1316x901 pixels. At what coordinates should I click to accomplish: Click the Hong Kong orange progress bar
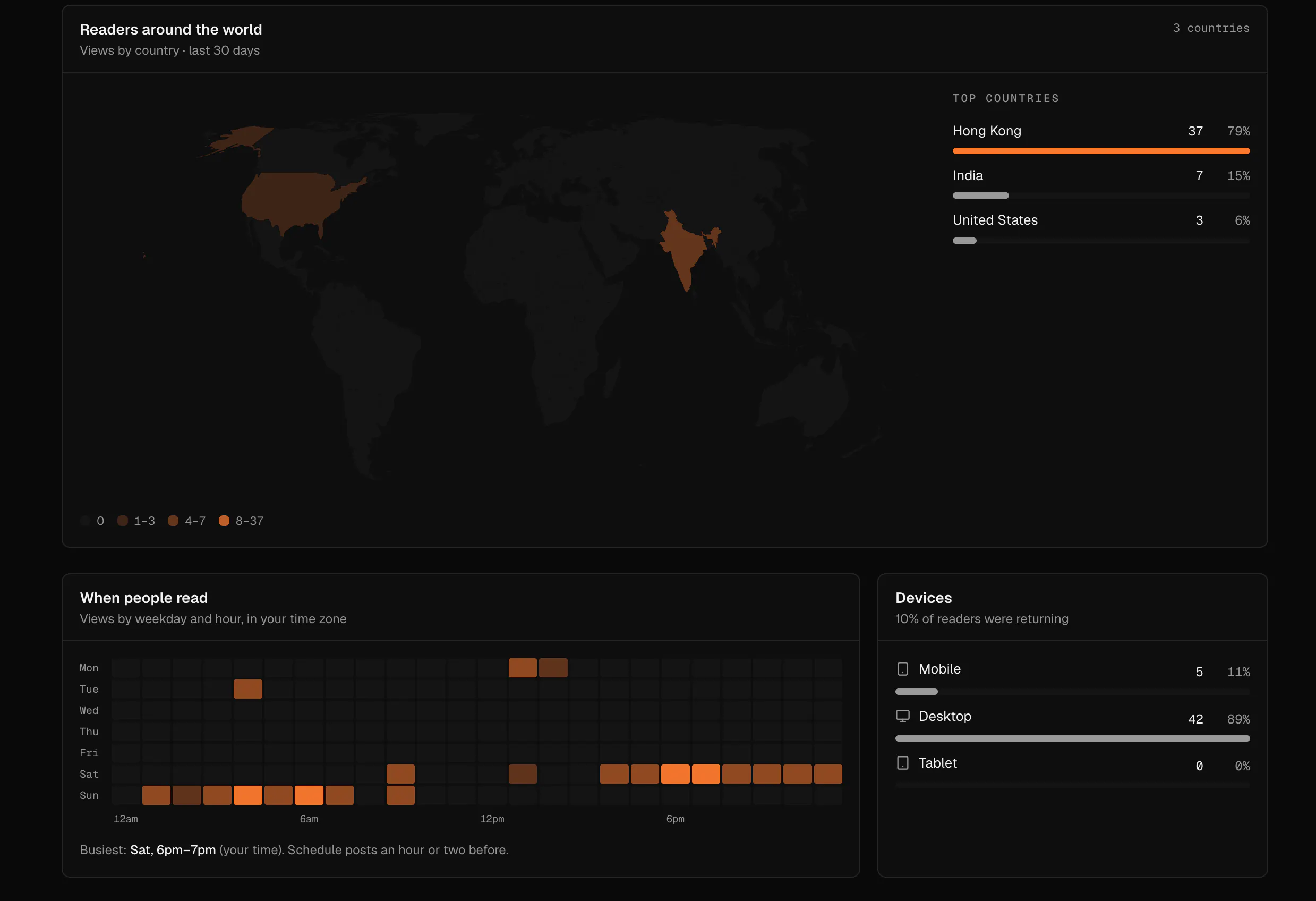pos(1101,151)
